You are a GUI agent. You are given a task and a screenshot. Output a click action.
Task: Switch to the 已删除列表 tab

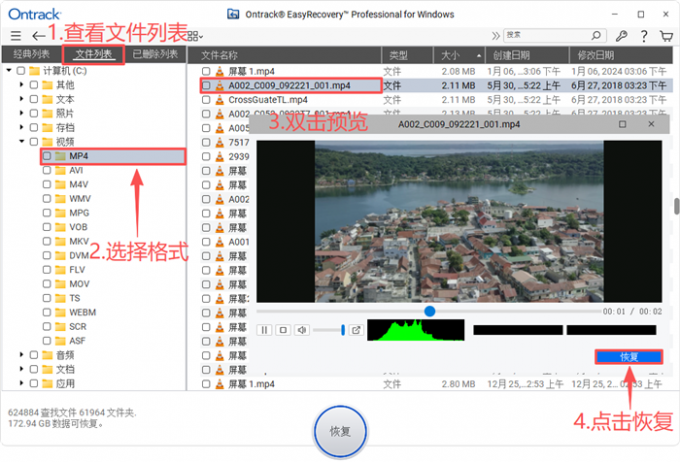pyautogui.click(x=155, y=54)
